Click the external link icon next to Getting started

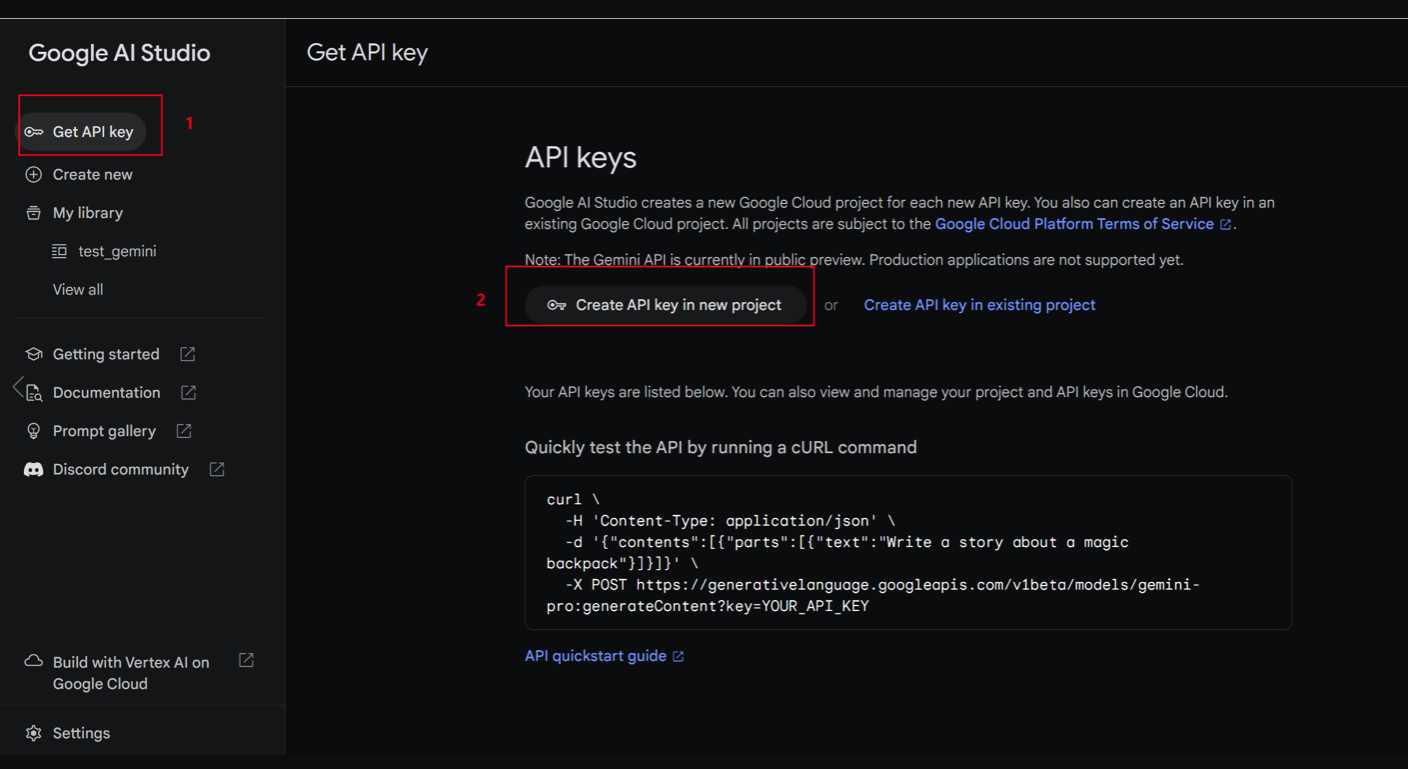click(x=187, y=354)
